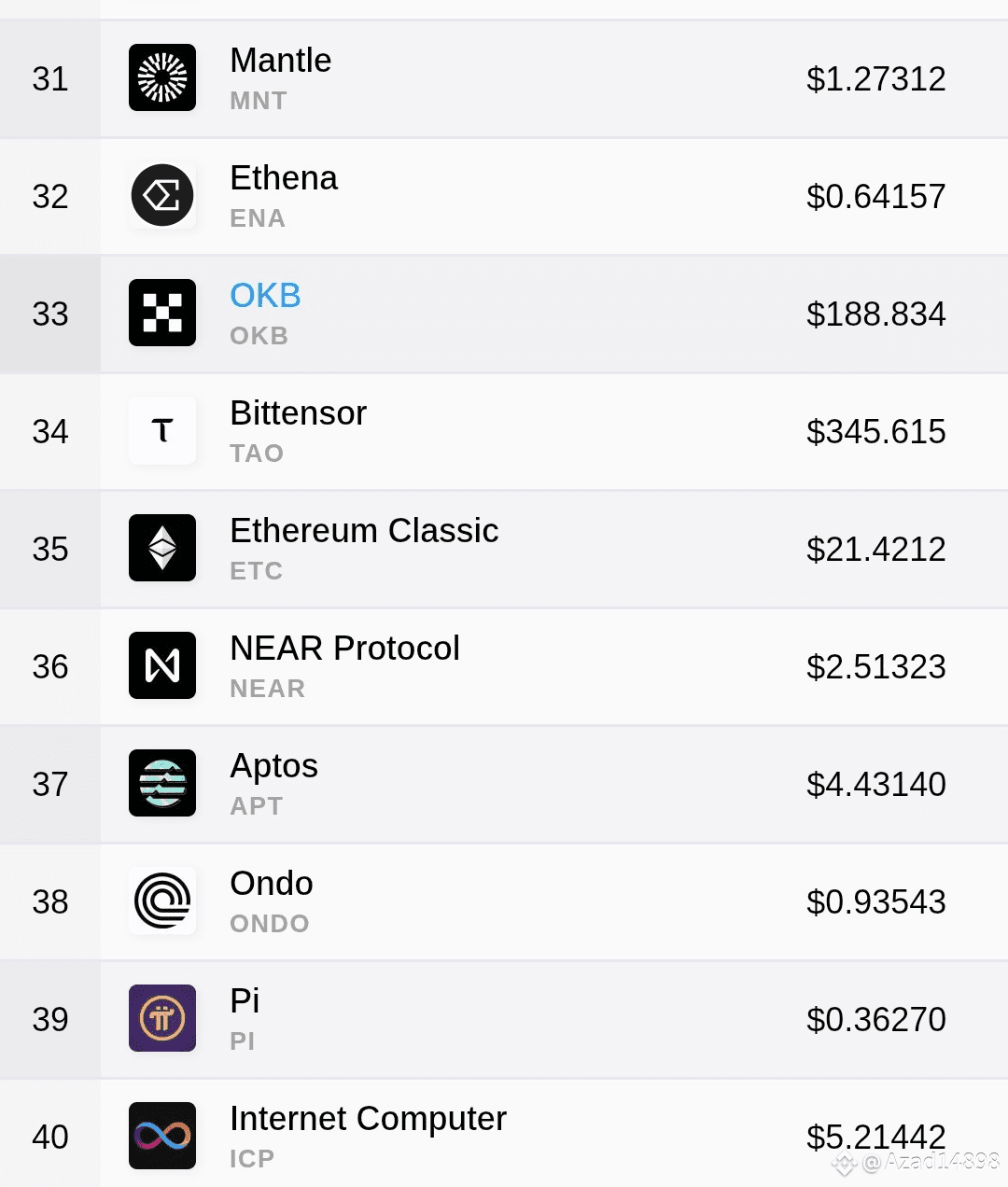Select rank number 36 cell
Viewport: 1008px width, 1187px height.
(50, 666)
